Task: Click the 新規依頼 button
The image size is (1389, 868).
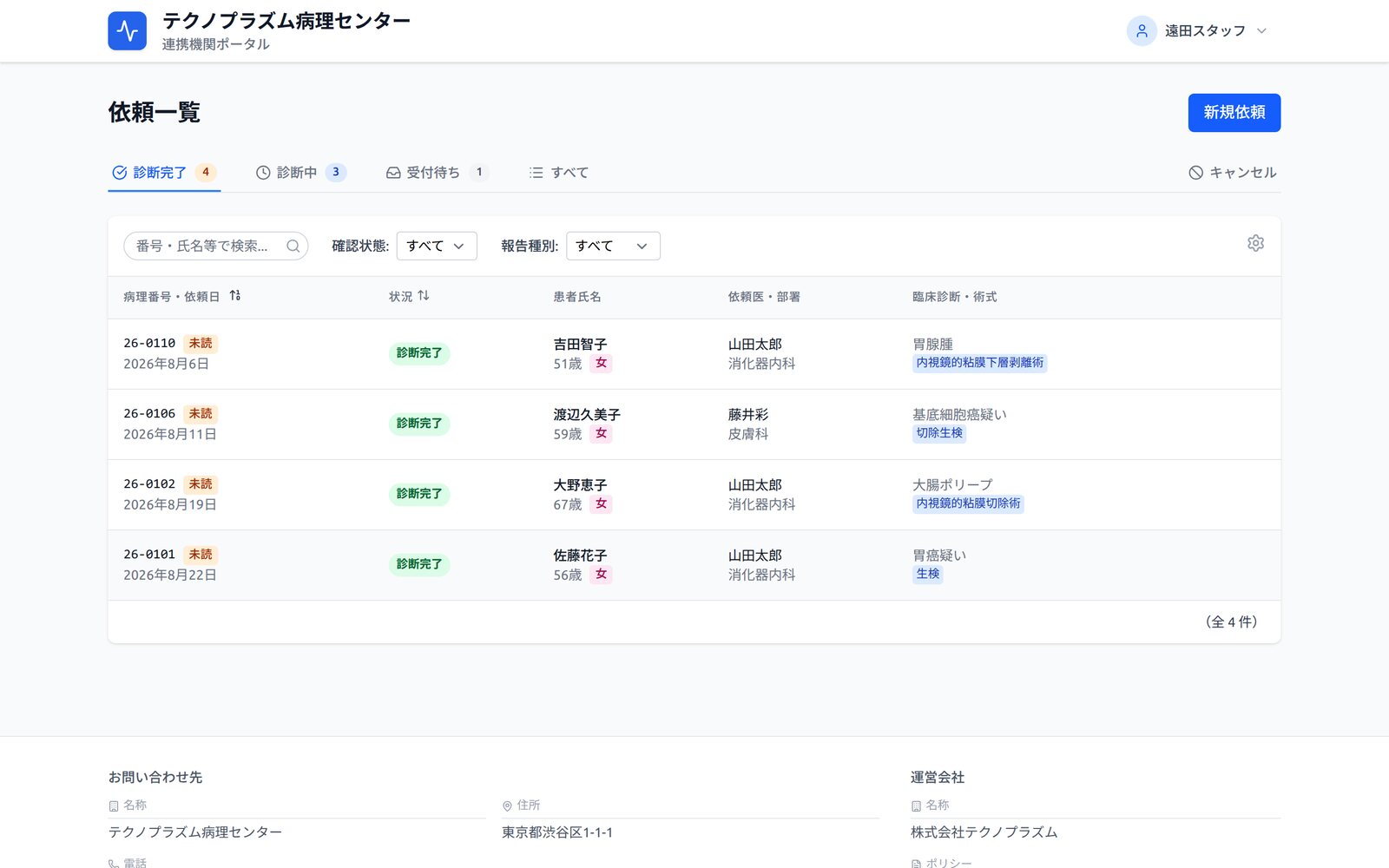Action: point(1234,113)
